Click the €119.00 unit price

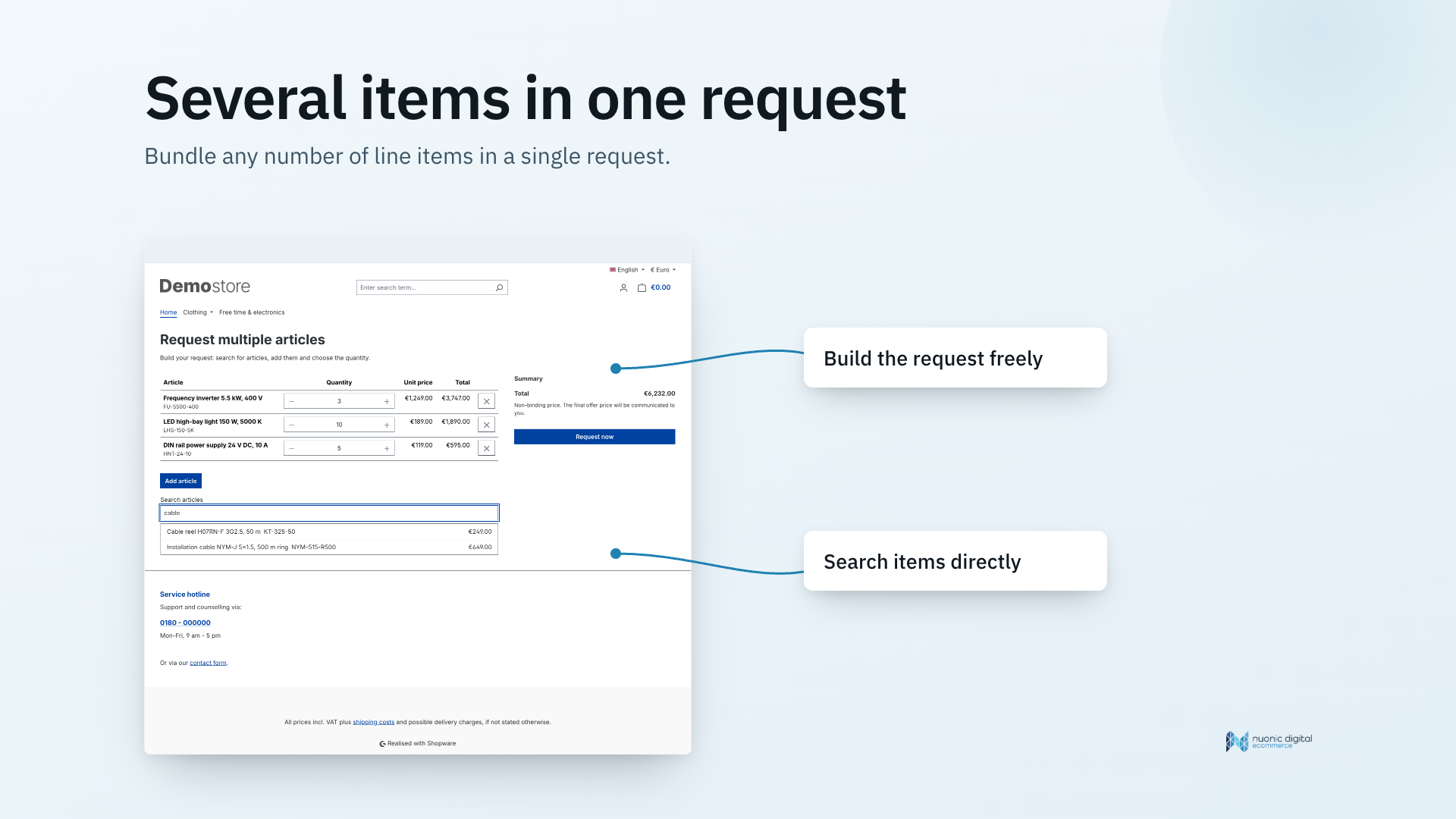point(422,445)
